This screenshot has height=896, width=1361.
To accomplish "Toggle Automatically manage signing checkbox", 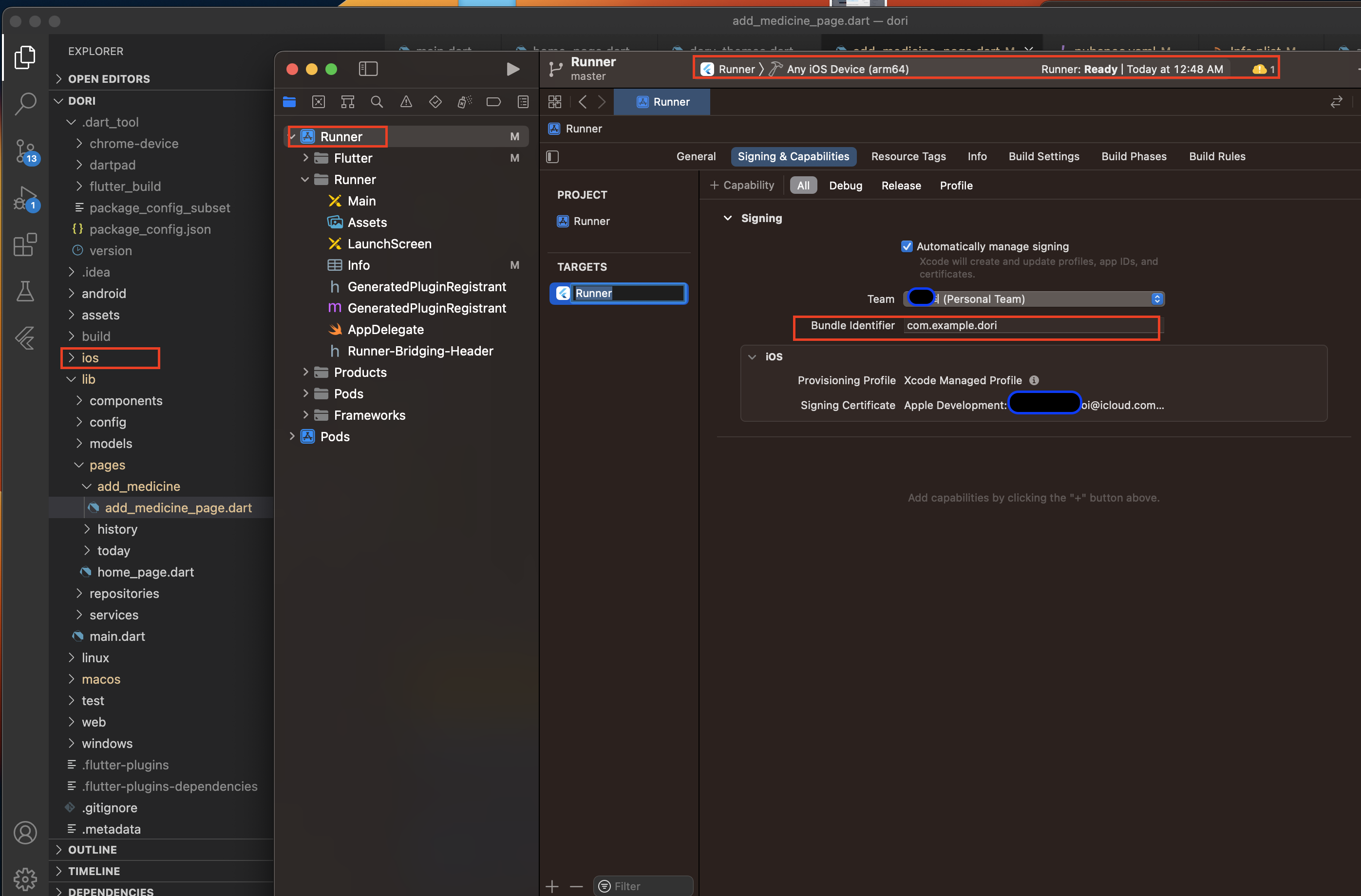I will click(x=906, y=246).
